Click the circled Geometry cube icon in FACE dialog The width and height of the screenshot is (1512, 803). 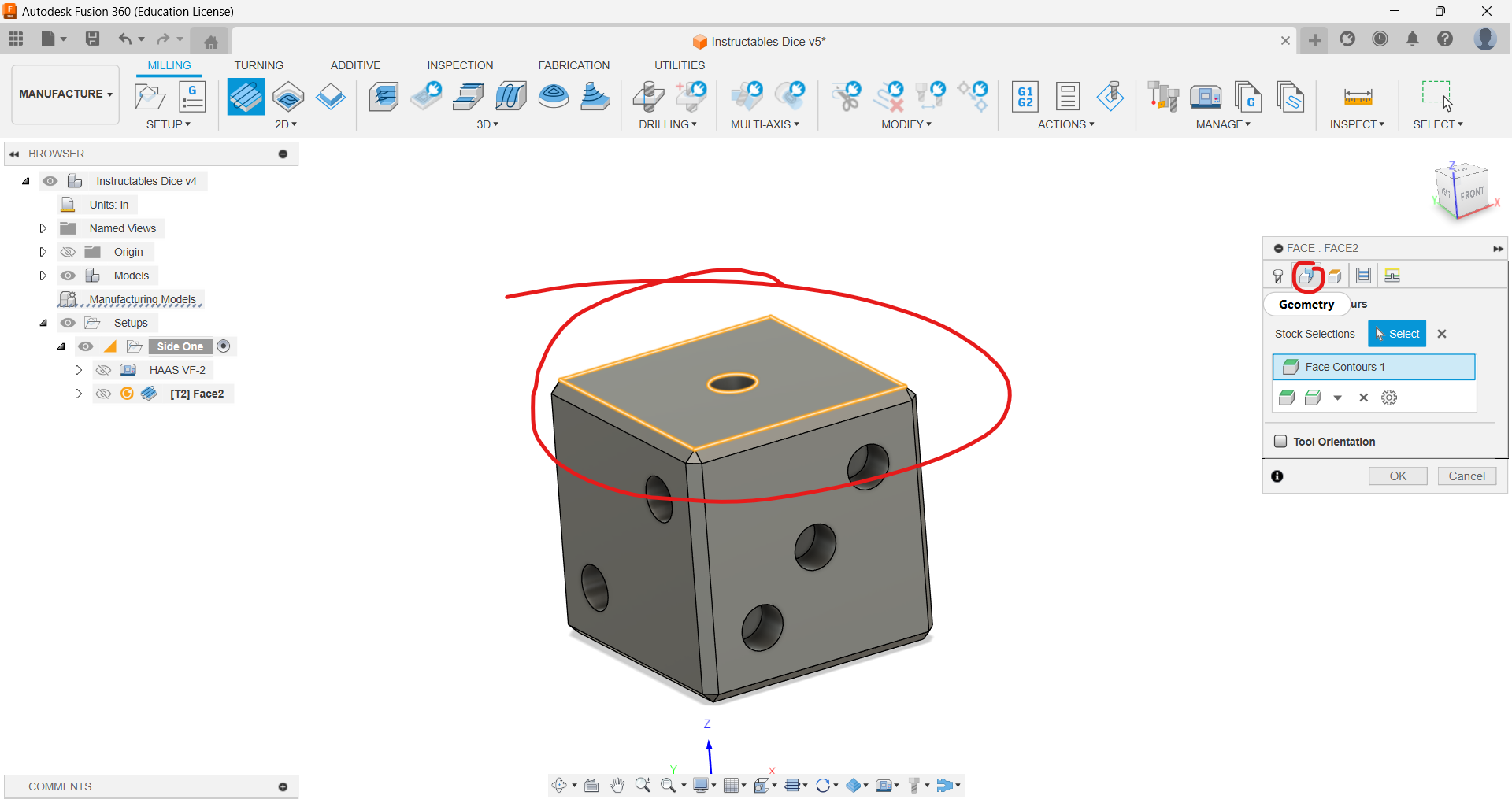1309,276
